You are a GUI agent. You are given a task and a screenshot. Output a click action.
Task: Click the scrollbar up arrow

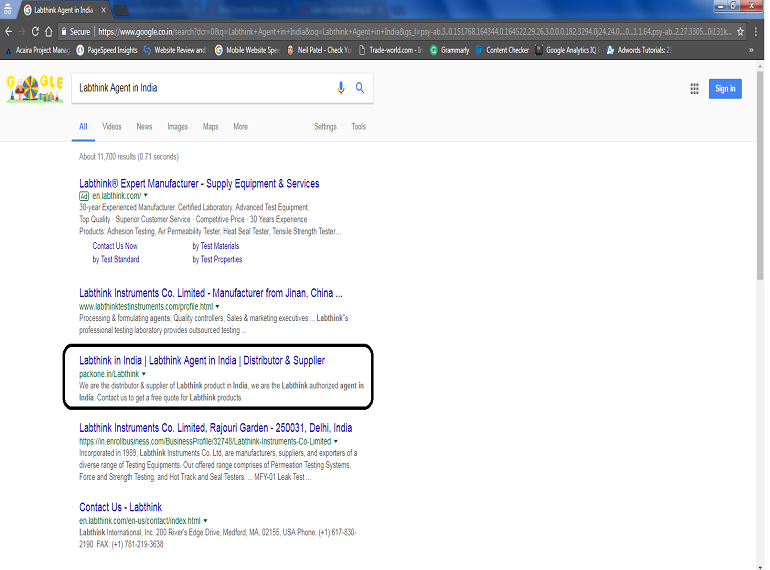[x=760, y=64]
